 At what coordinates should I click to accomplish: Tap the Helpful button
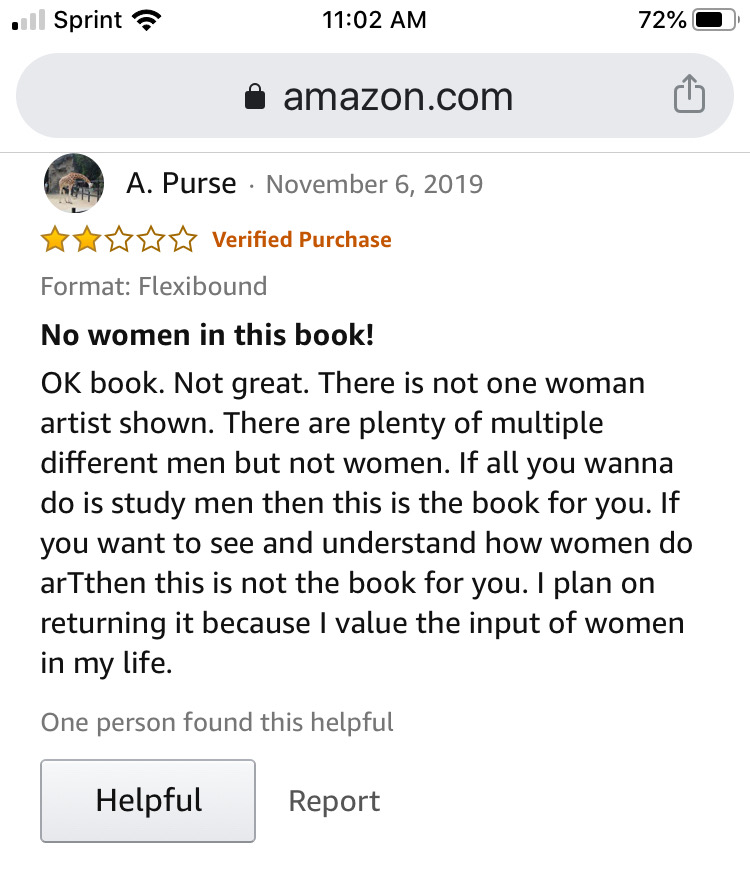tap(148, 800)
